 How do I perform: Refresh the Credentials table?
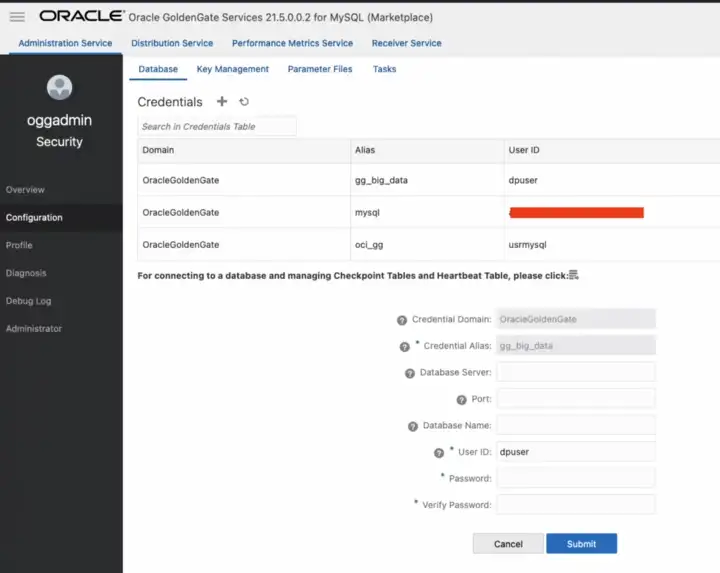click(244, 101)
